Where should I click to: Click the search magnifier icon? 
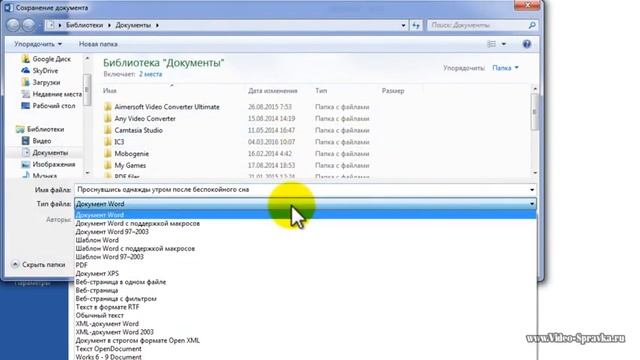tap(532, 25)
